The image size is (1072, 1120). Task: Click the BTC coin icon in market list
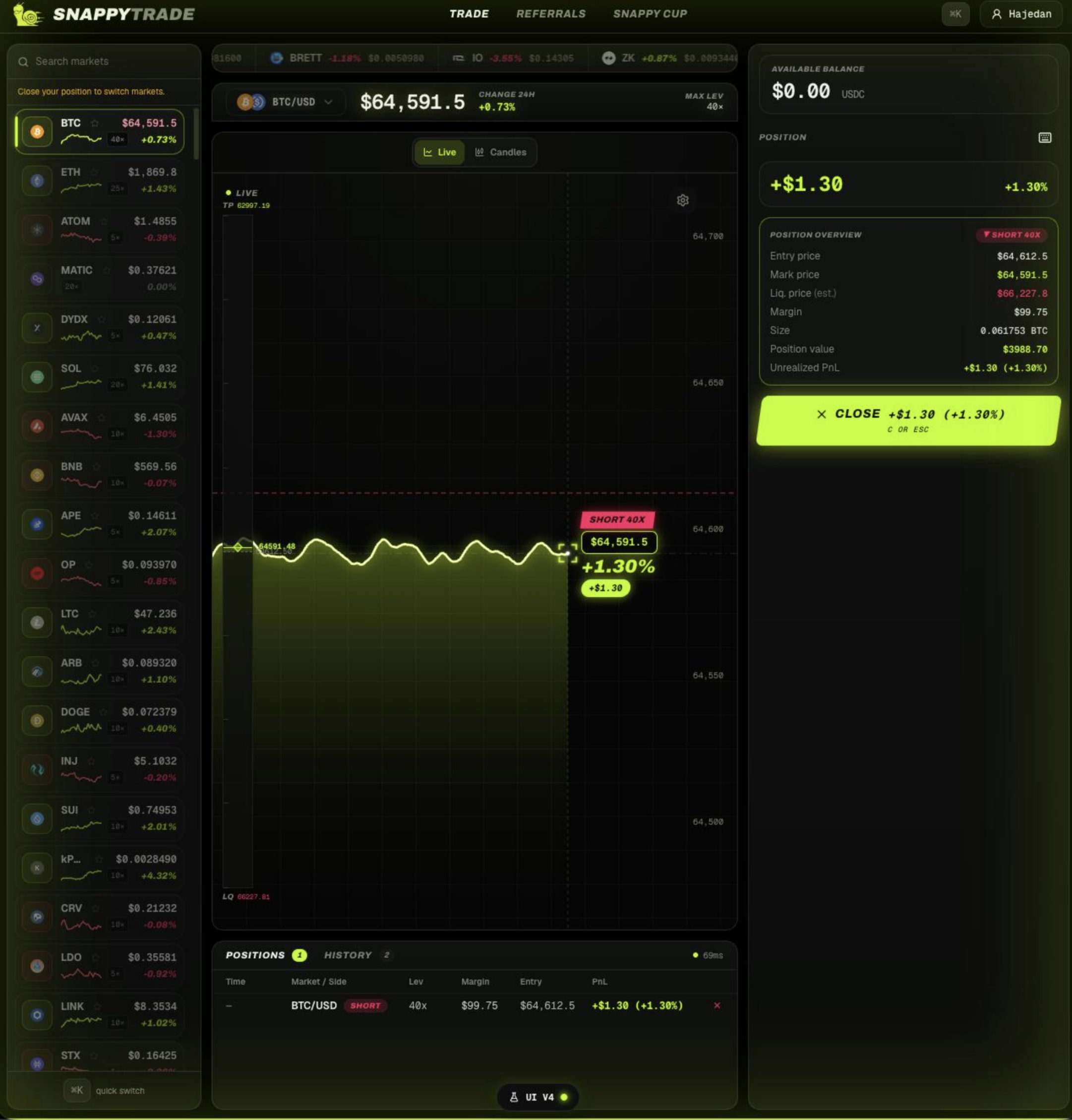(x=37, y=132)
